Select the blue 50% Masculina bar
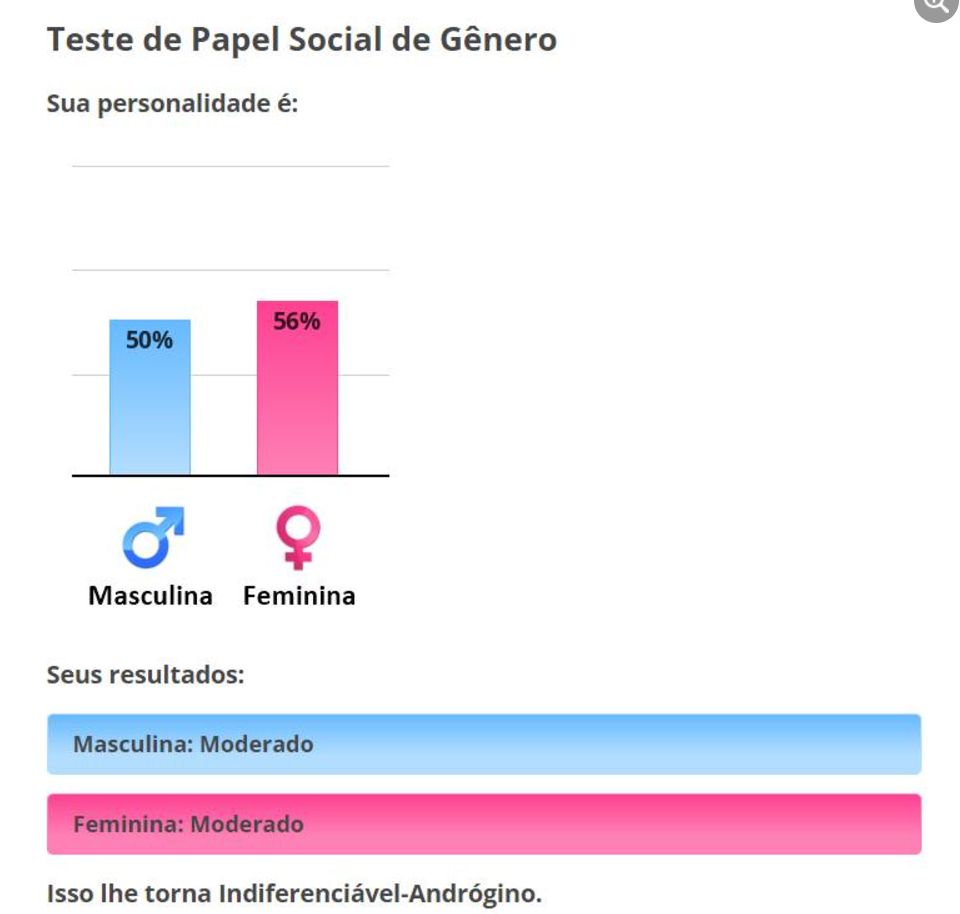This screenshot has width=960, height=914. click(150, 397)
